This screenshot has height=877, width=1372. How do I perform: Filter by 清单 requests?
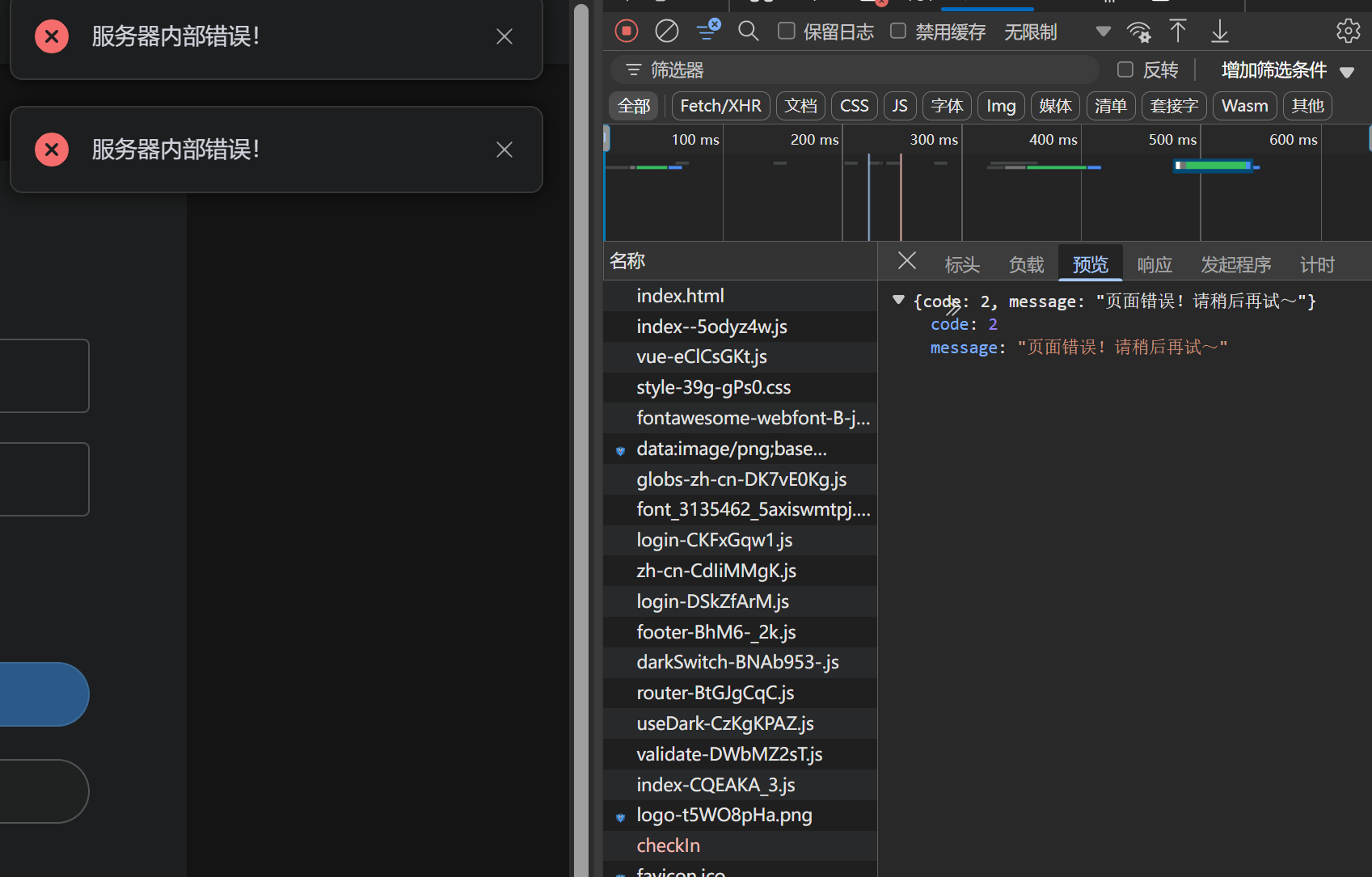(1110, 106)
